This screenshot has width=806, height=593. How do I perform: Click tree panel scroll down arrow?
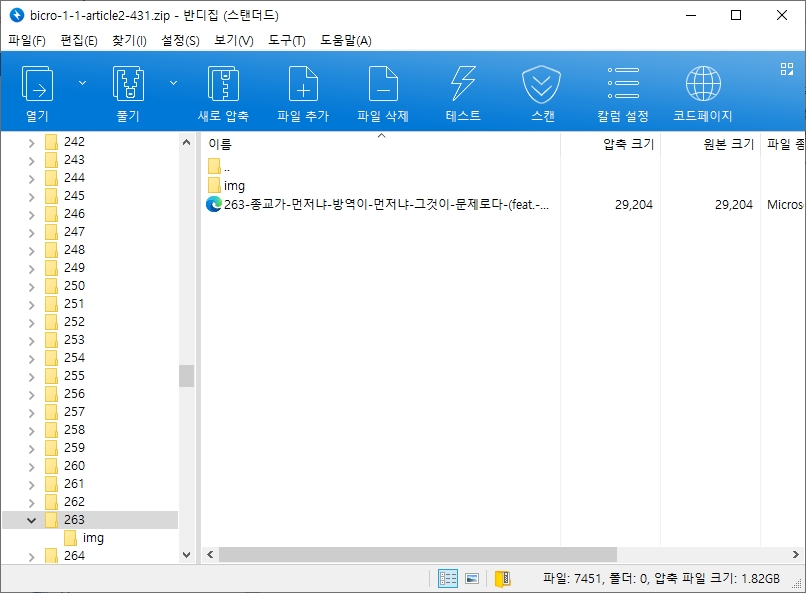tap(186, 555)
